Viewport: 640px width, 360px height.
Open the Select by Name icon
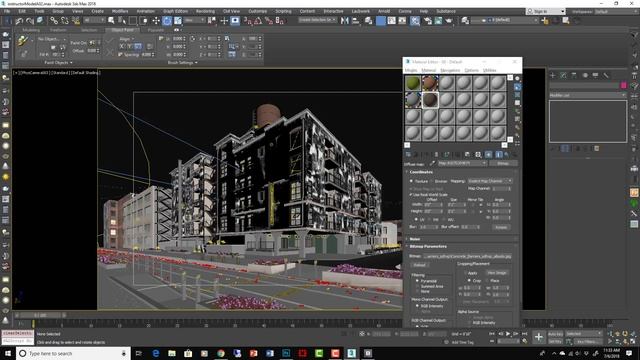[x=122, y=20]
